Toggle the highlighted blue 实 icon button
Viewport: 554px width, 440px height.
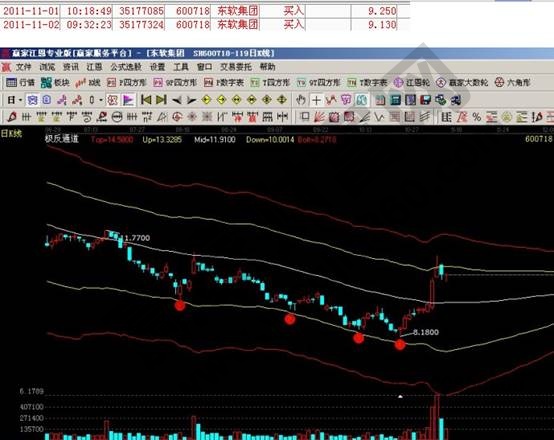33,100
